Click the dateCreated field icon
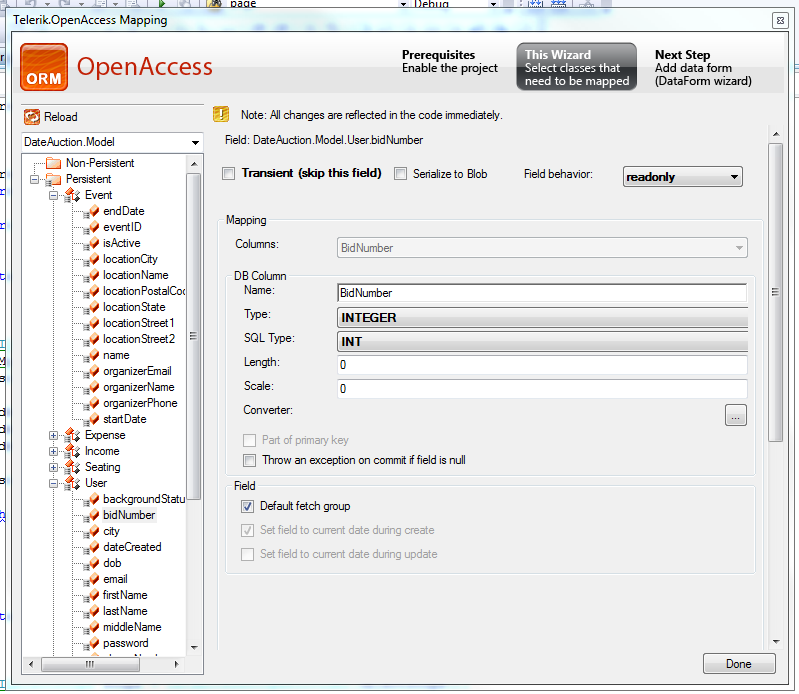Screen dimensions: 799x694 click(x=92, y=547)
